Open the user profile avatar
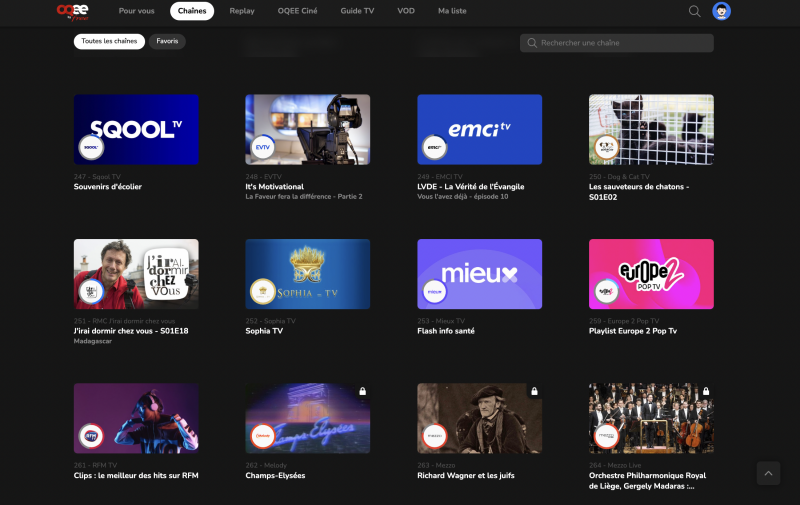 721,11
